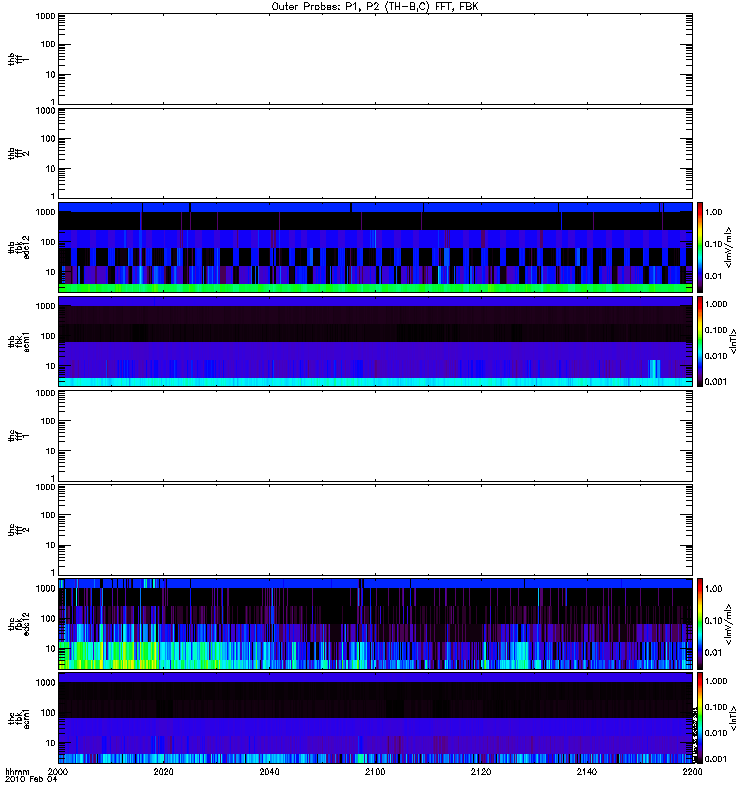Screen dimensions: 750x800
Task: Click the rotated 'thb fbk scm1' panel label
Action: pos(19,341)
